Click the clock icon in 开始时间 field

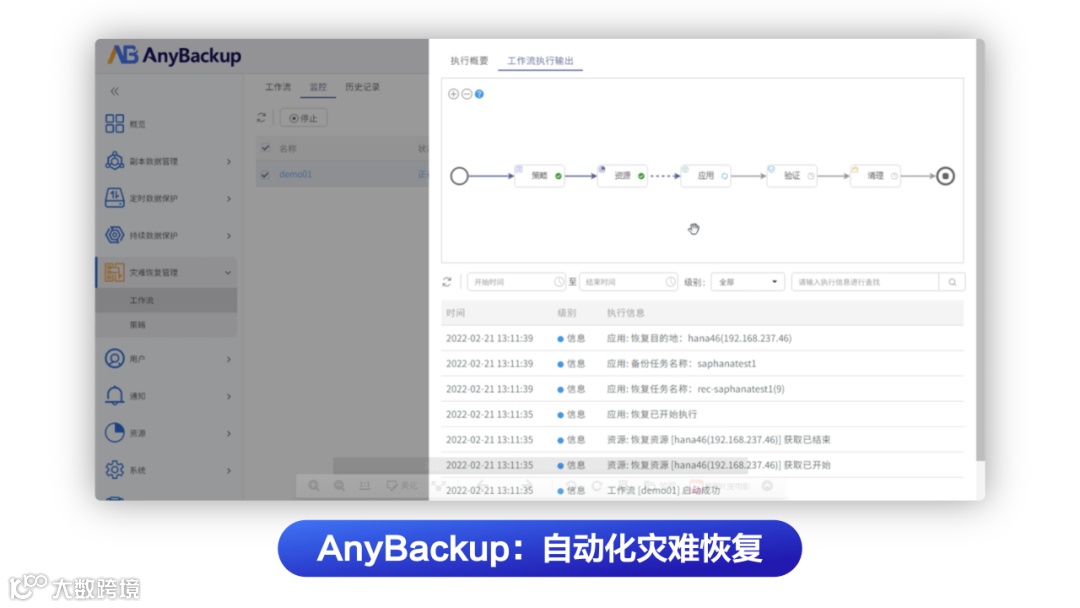(x=559, y=282)
